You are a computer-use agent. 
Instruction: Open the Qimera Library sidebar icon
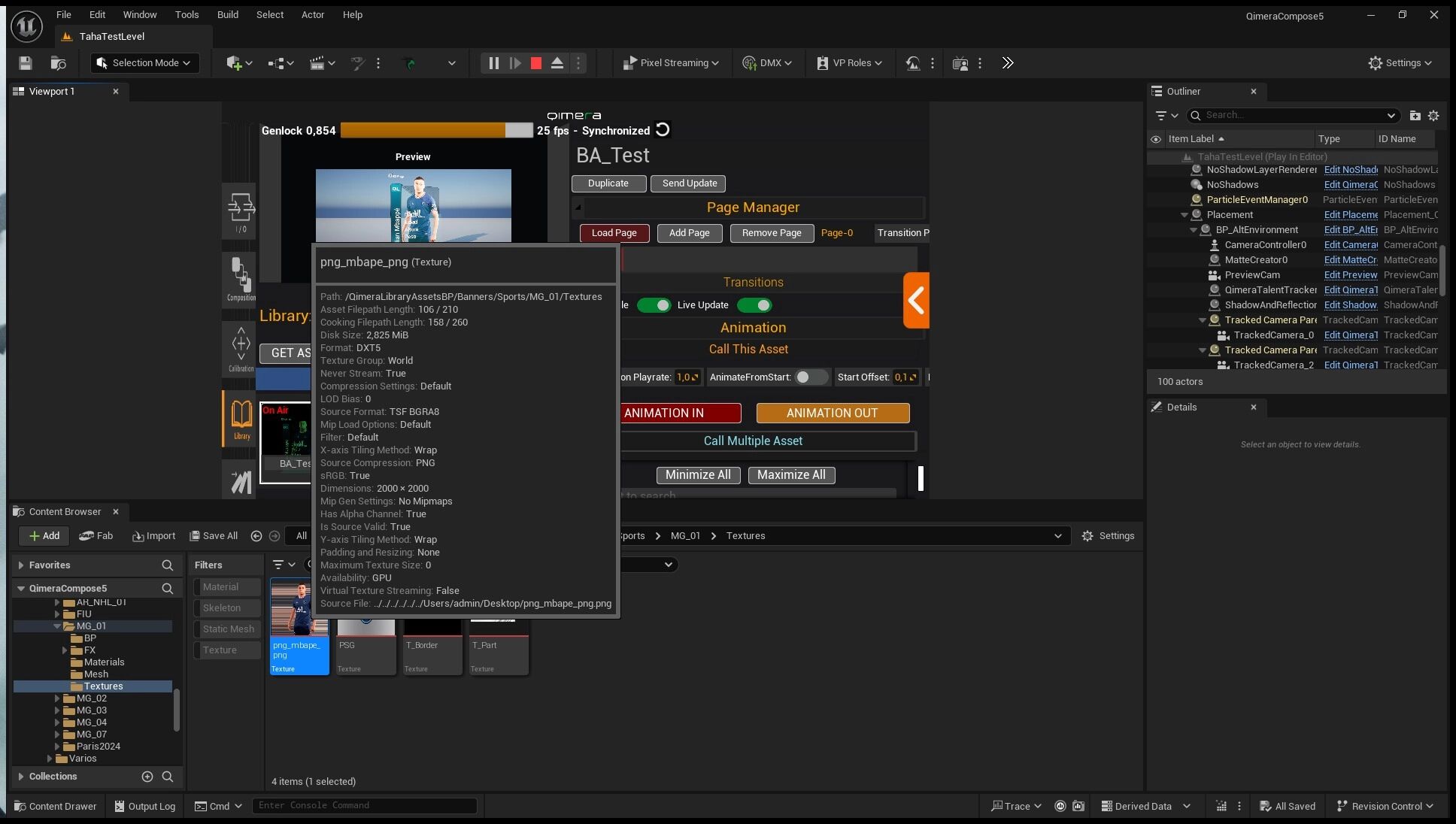click(241, 419)
